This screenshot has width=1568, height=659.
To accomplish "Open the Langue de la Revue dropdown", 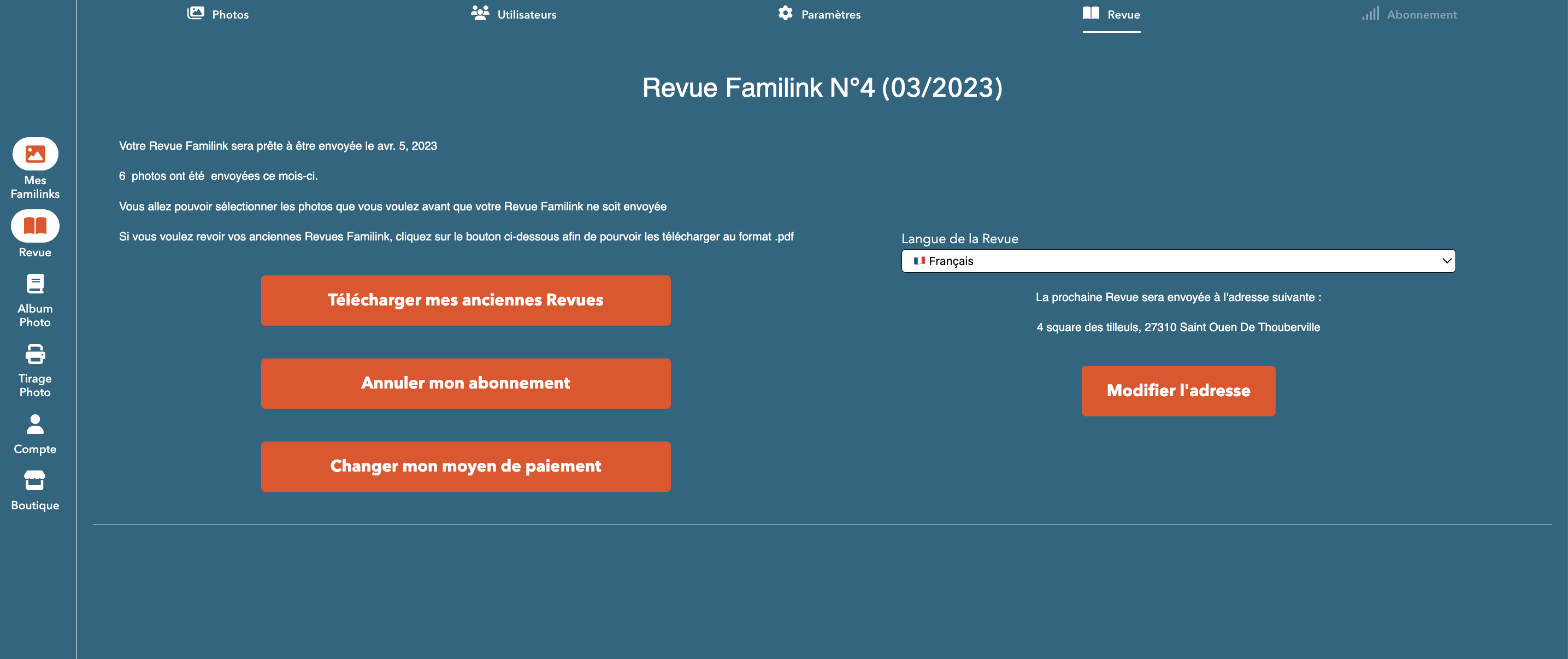I will (1177, 261).
